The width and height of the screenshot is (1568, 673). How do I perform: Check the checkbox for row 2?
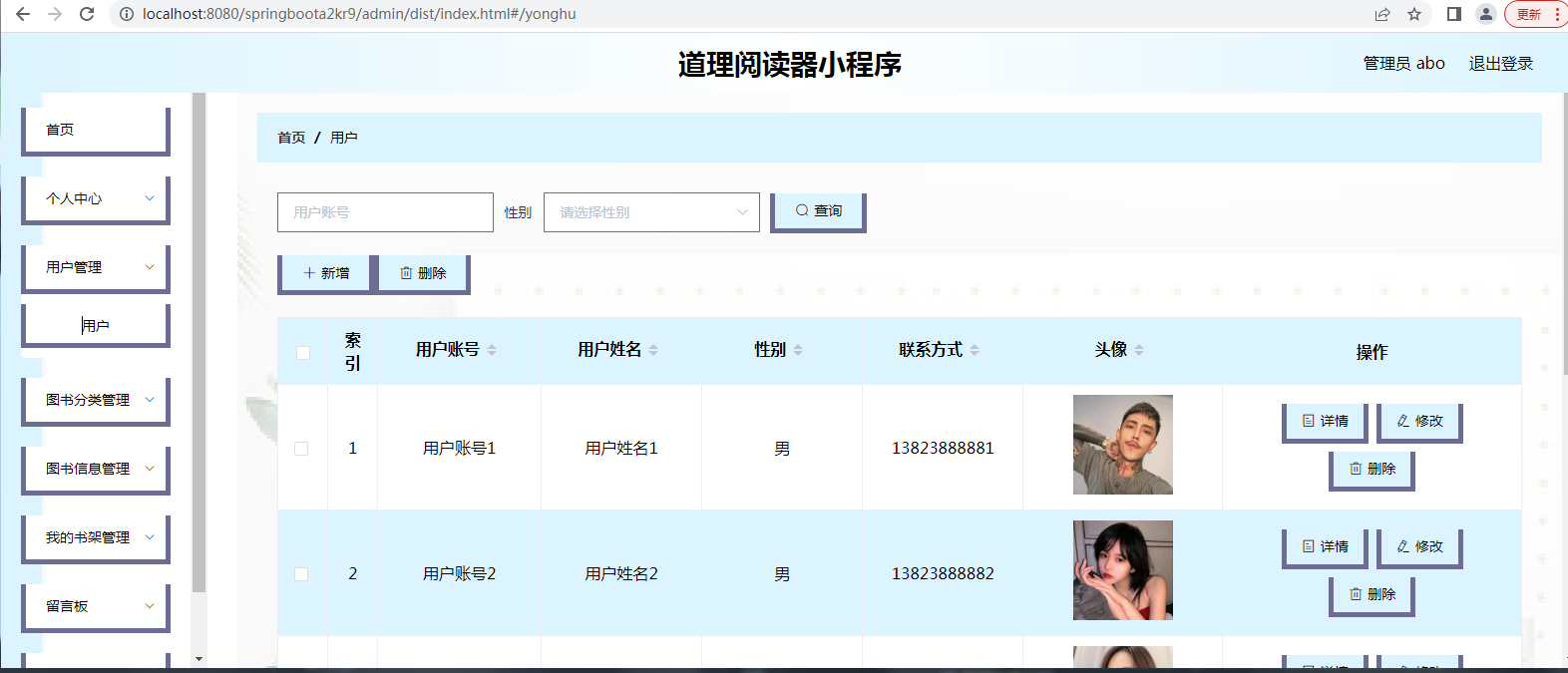pyautogui.click(x=301, y=574)
